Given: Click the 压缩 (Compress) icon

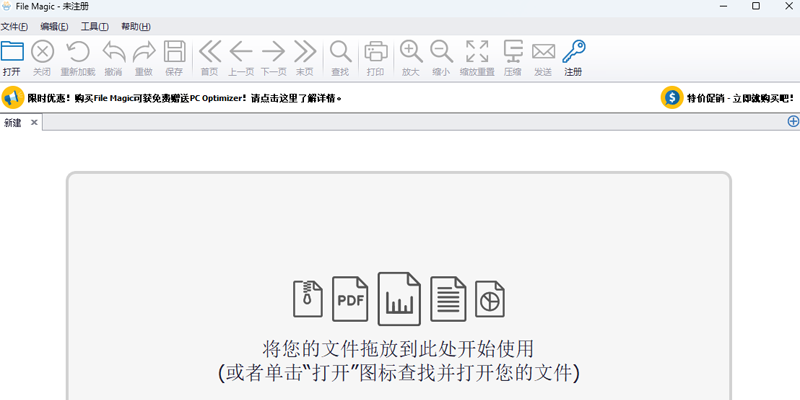Looking at the screenshot, I should (513, 52).
